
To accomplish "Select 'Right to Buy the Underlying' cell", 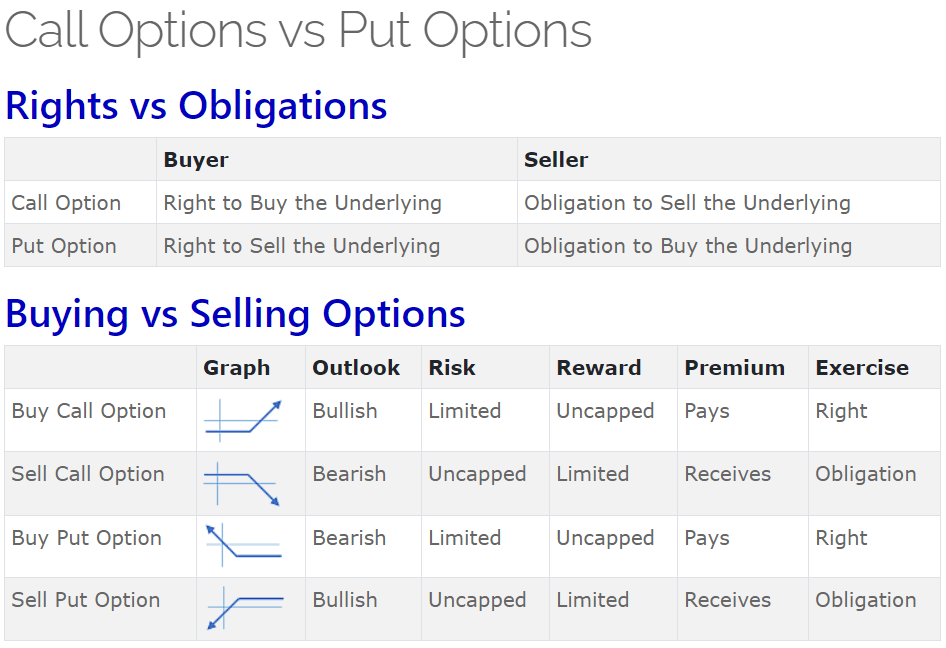I will pos(302,203).
